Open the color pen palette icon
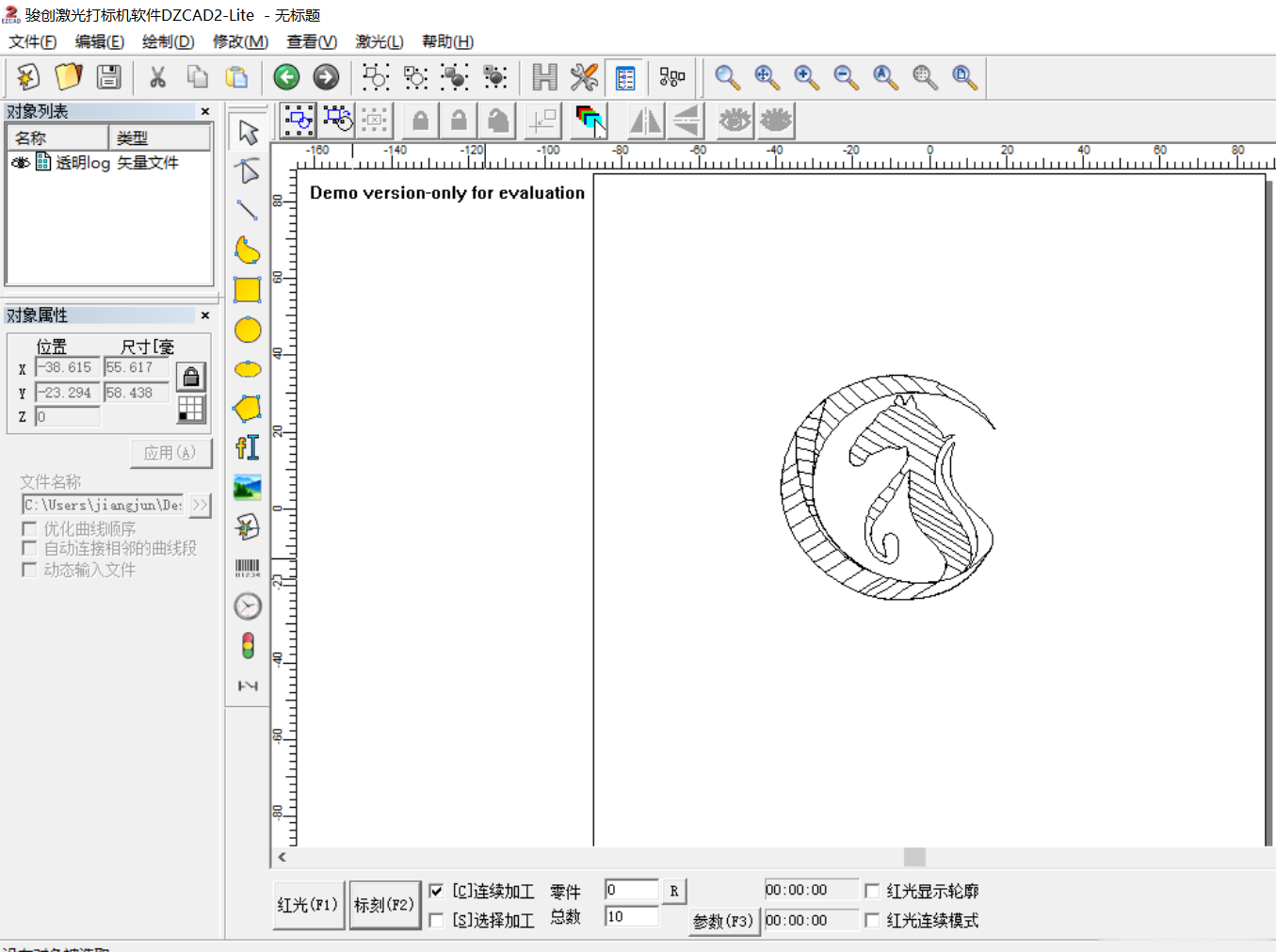The width and height of the screenshot is (1276, 952). pyautogui.click(x=590, y=121)
